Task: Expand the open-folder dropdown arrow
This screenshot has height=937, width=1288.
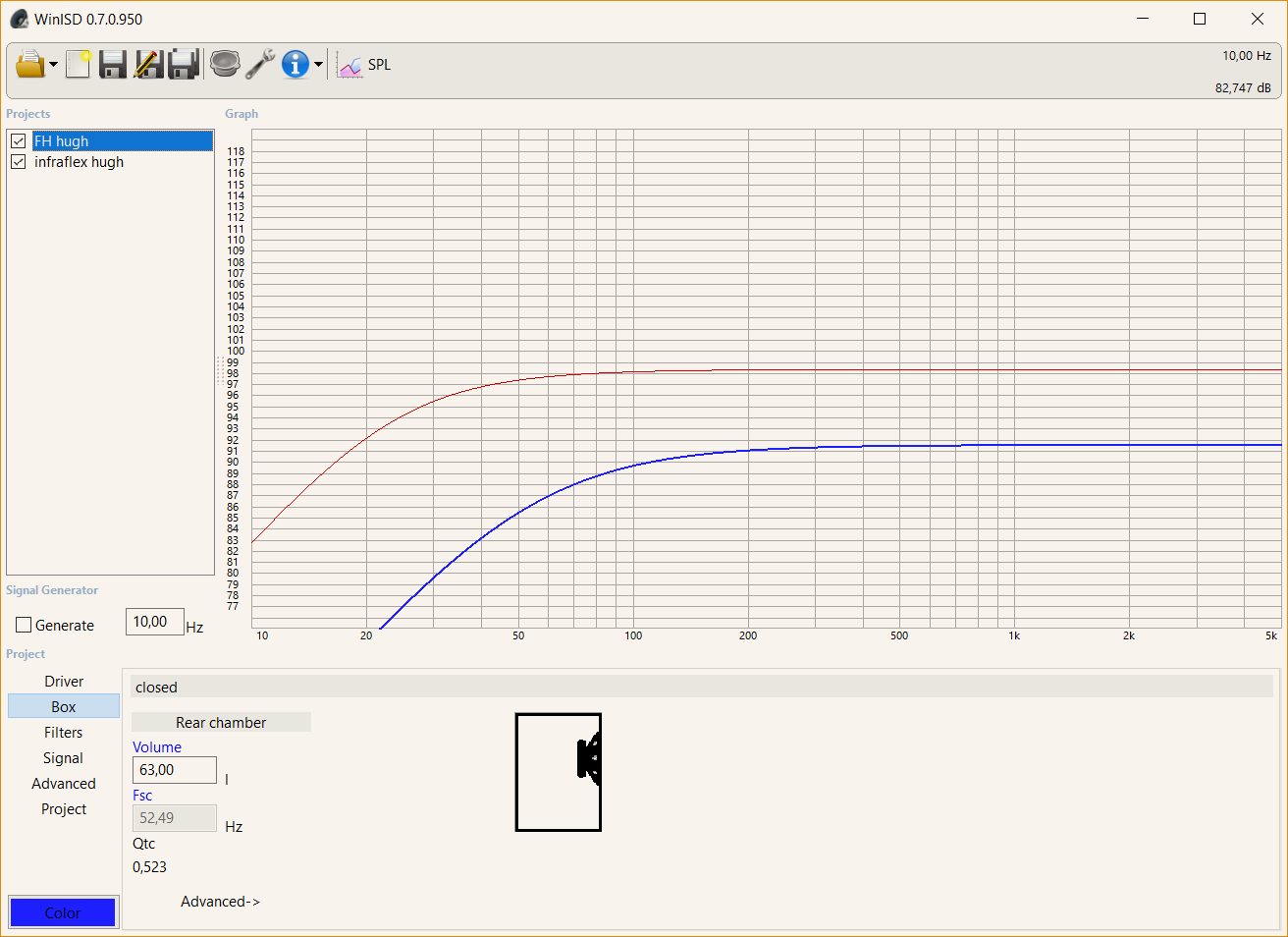Action: point(53,65)
